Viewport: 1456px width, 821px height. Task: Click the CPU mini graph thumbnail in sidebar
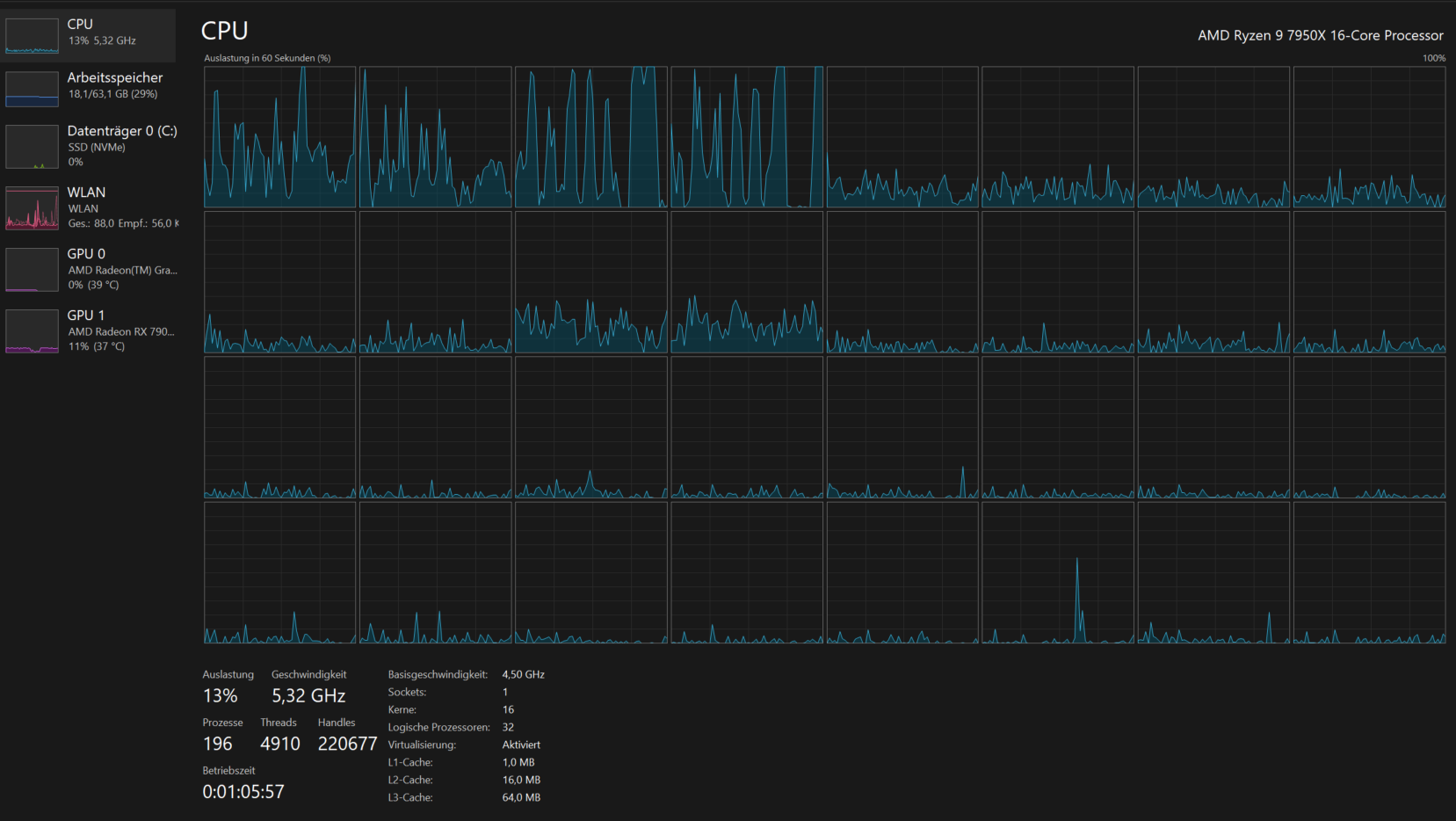click(33, 36)
